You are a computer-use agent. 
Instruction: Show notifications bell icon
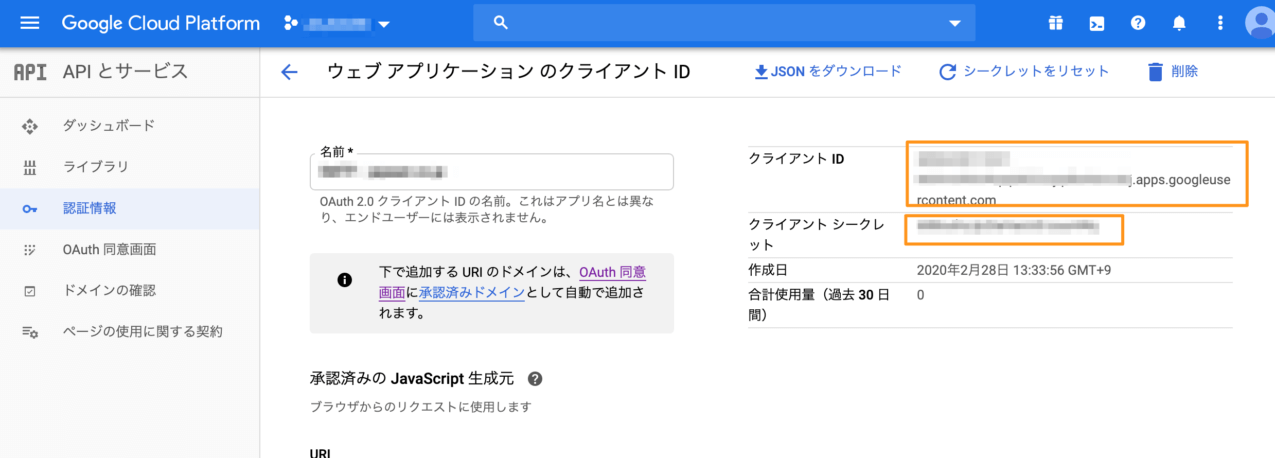coord(1179,23)
